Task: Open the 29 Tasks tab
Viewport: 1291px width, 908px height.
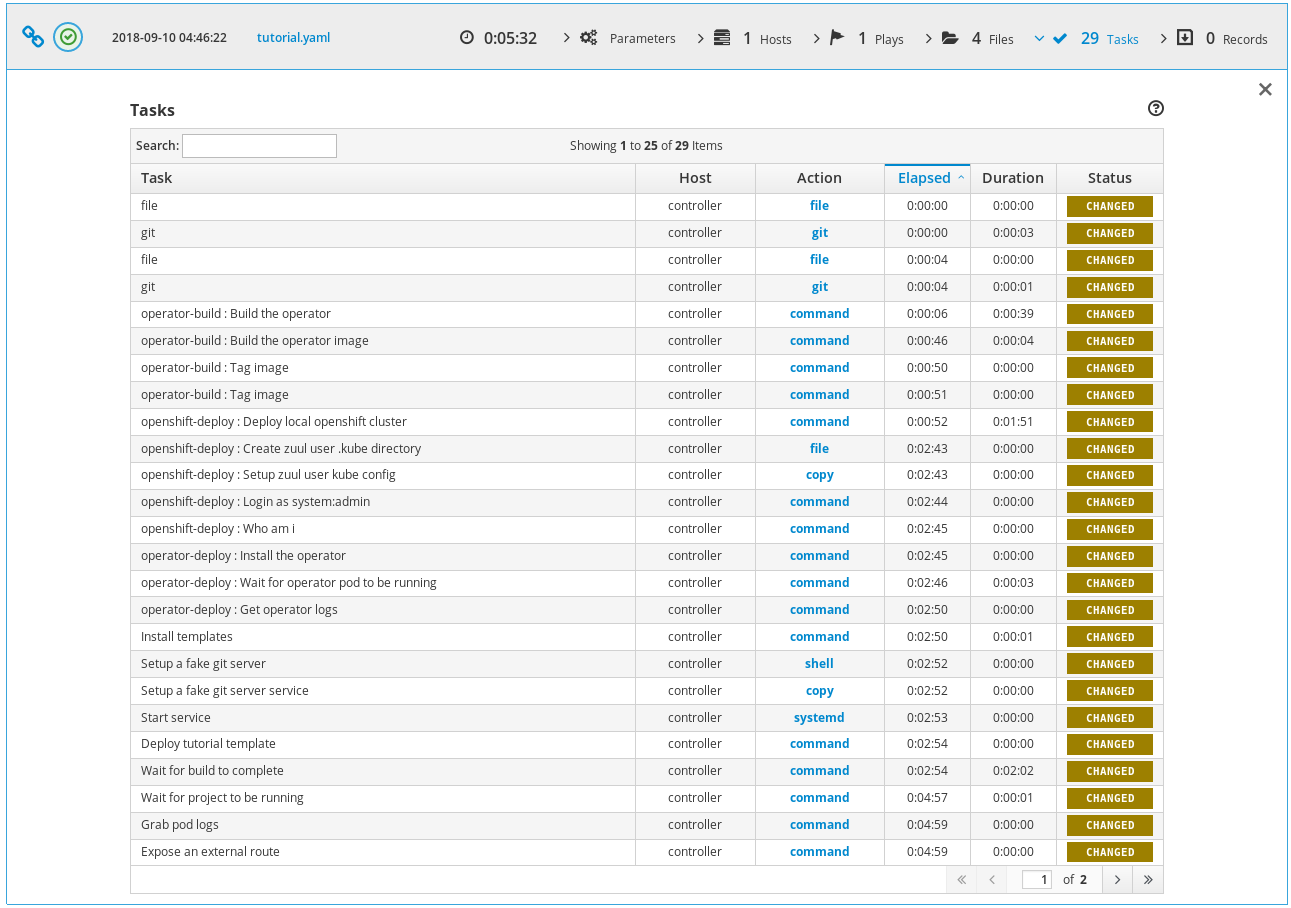Action: point(1110,39)
